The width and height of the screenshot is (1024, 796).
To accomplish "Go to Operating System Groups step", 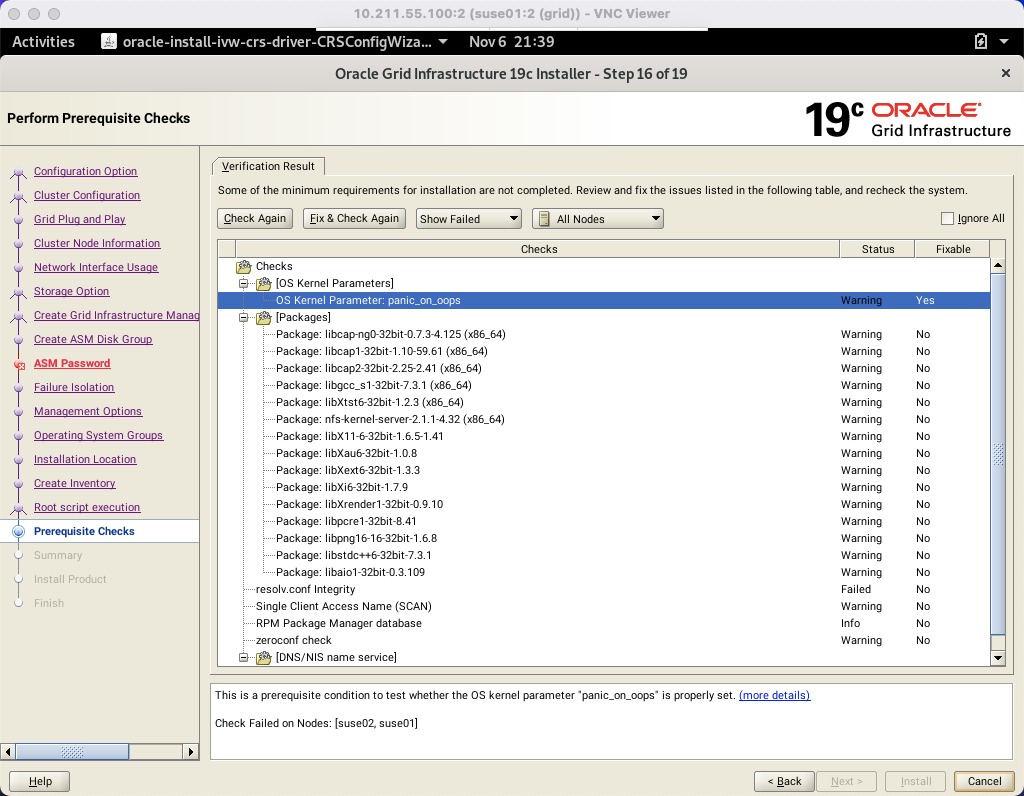I will (x=99, y=436).
